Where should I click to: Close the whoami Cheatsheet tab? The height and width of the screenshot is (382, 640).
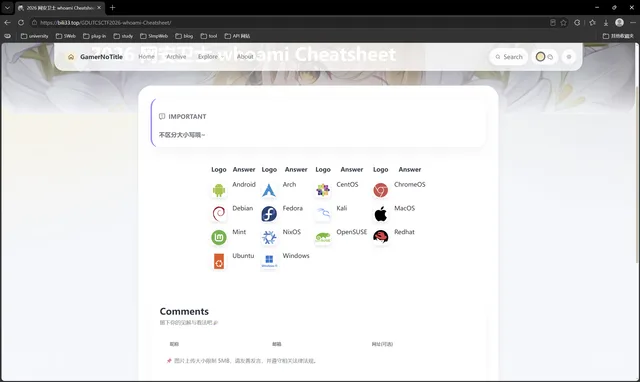tap(99, 7)
